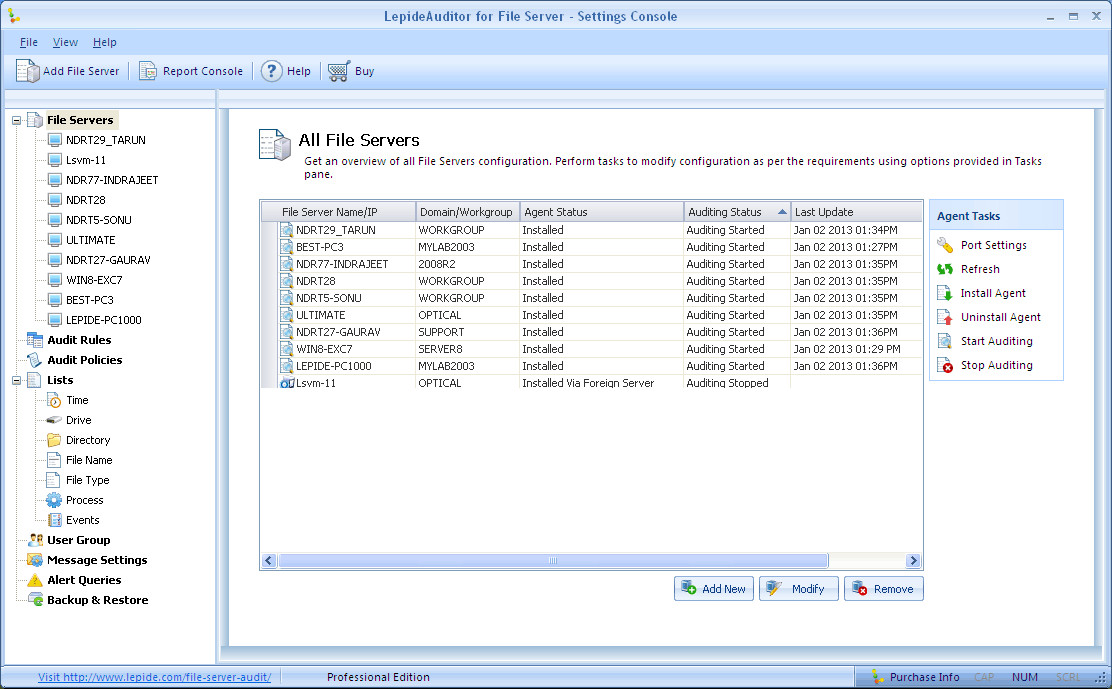Click Start Auditing in Agent Tasks
The width and height of the screenshot is (1112, 689).
coord(996,341)
